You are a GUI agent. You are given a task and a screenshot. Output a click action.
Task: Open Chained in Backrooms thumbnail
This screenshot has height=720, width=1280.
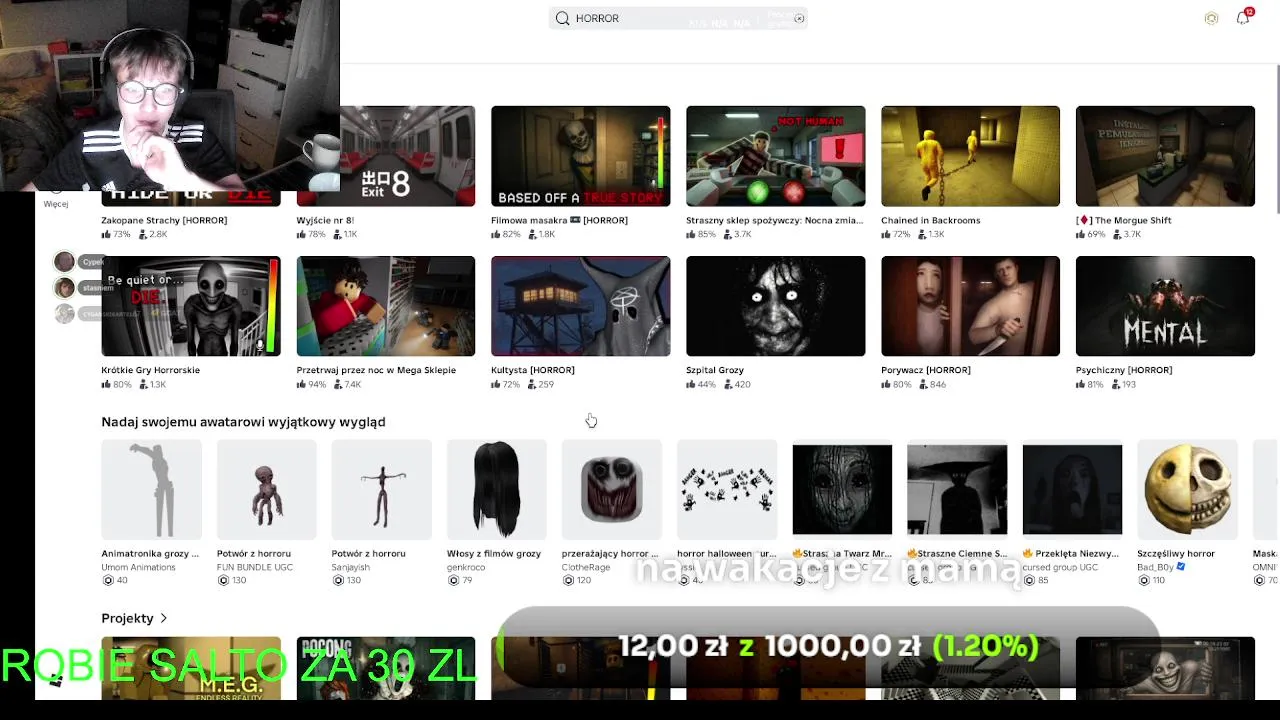pos(970,156)
